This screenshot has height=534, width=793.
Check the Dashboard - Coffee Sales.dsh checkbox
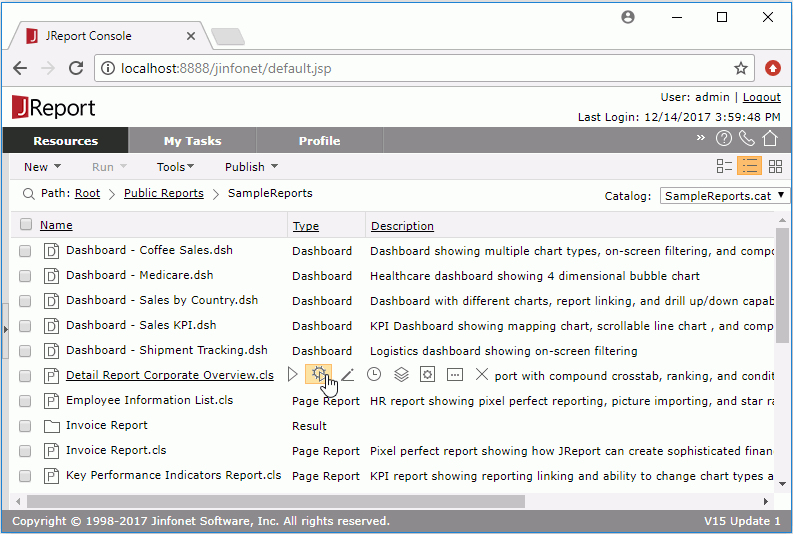pyautogui.click(x=25, y=251)
